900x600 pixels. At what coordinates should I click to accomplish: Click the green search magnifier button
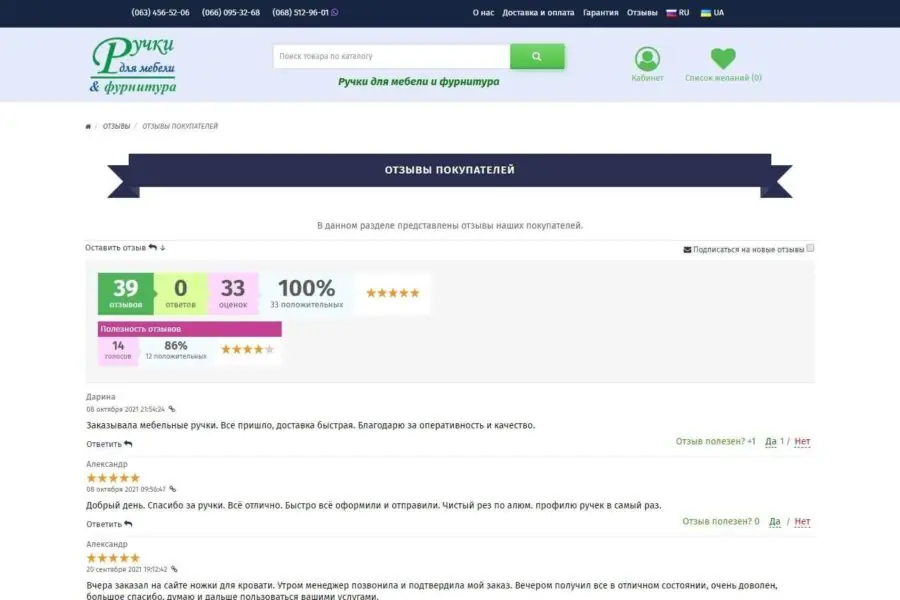537,57
